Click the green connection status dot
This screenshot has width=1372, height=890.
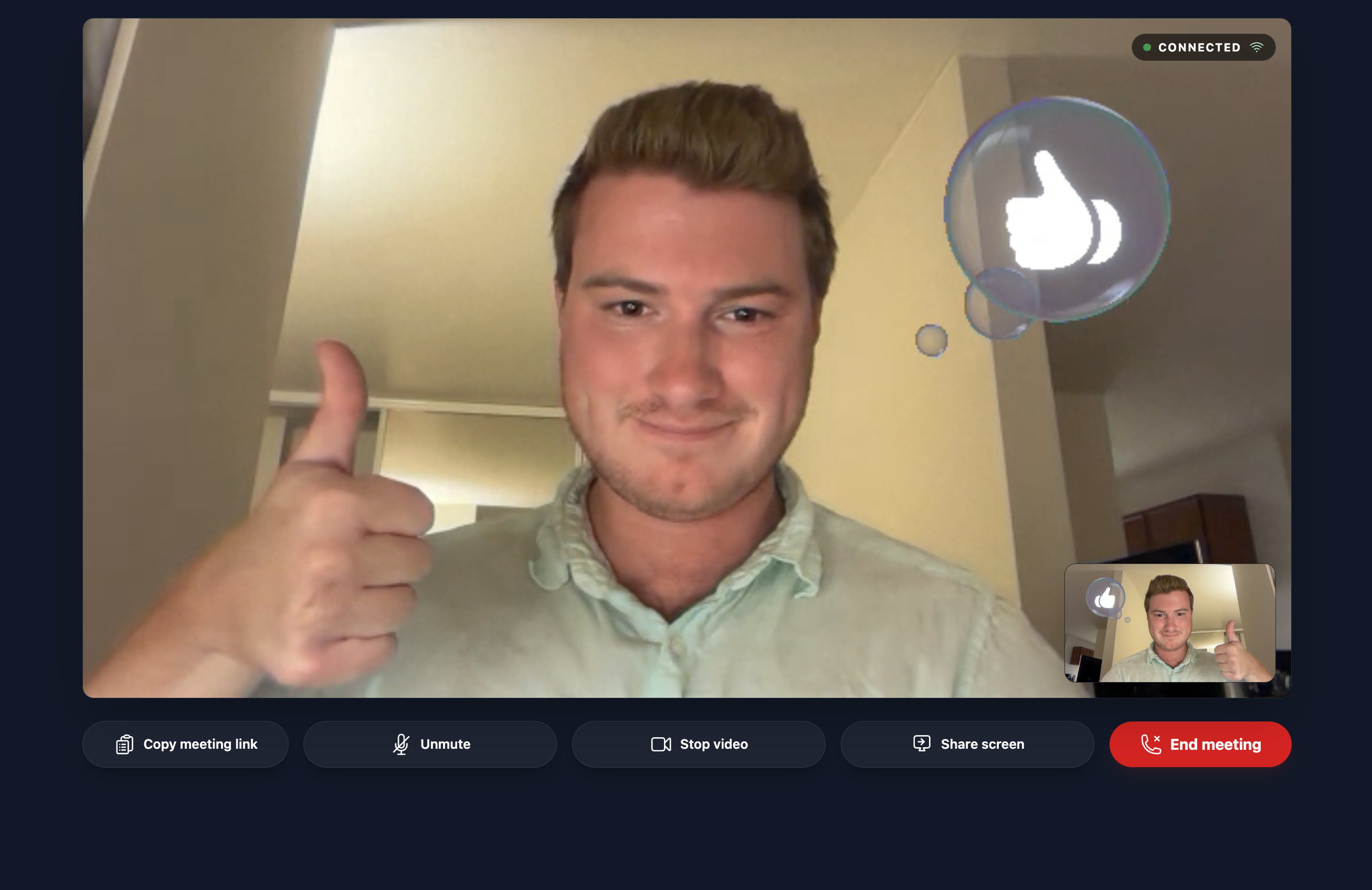coord(1147,47)
